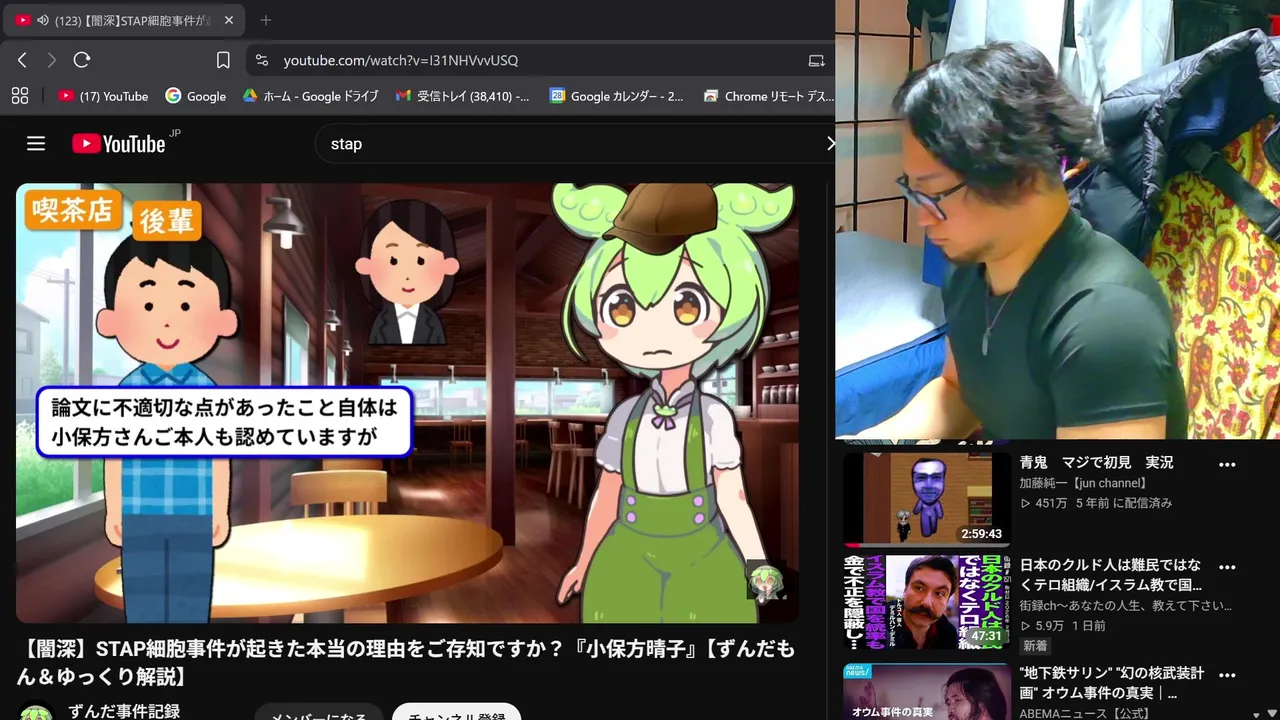
Task: Open site information icon beside the URL
Action: pyautogui.click(x=262, y=60)
